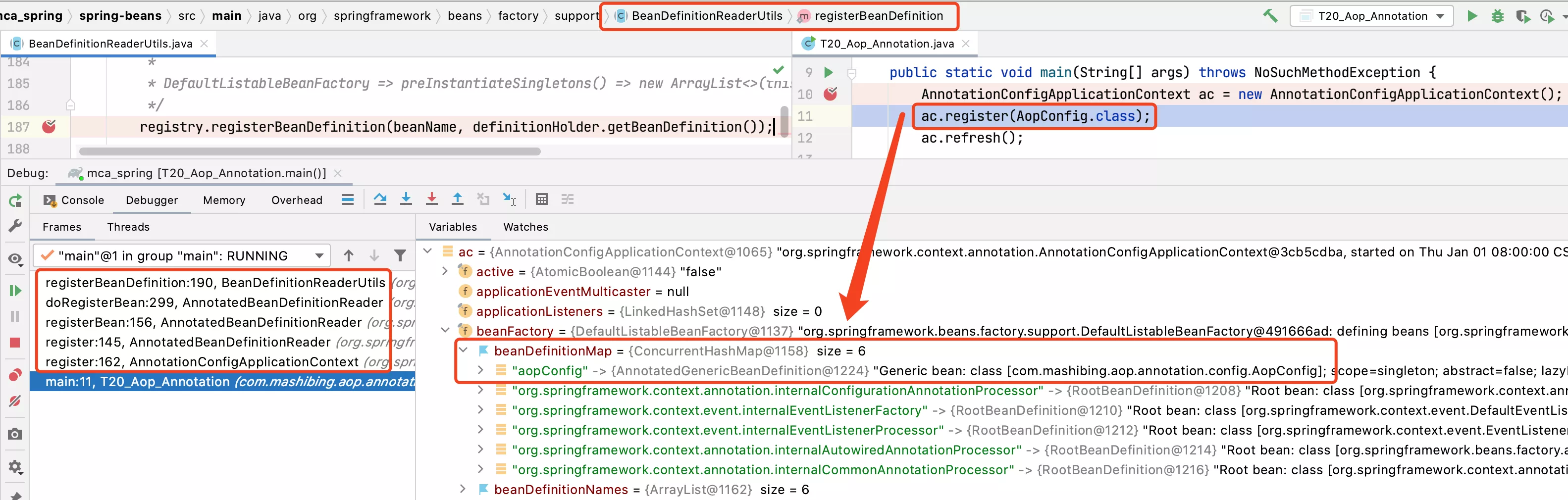This screenshot has width=1568, height=500.
Task: Expand the "aopConfig" map entry
Action: point(480,370)
